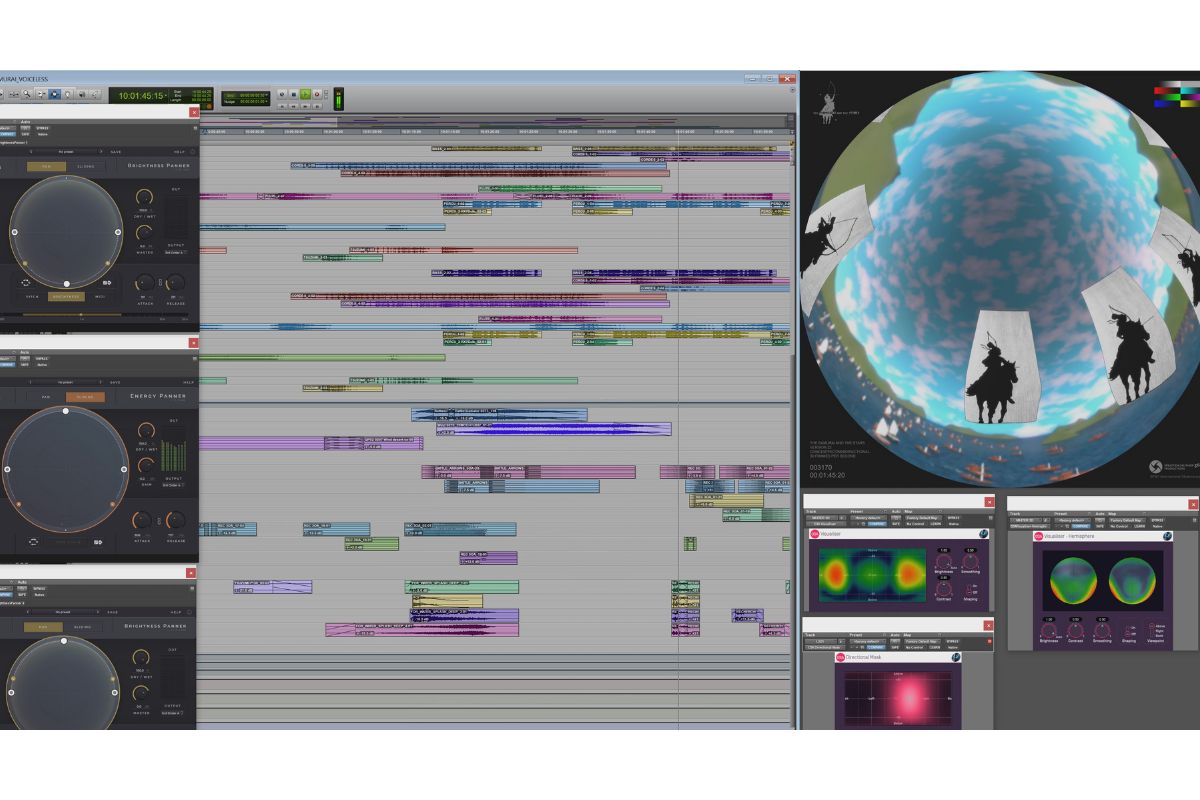This screenshot has height=800, width=1200.
Task: Click the link icon between Attack and Release in top Brightness Panner
Action: [x=161, y=284]
